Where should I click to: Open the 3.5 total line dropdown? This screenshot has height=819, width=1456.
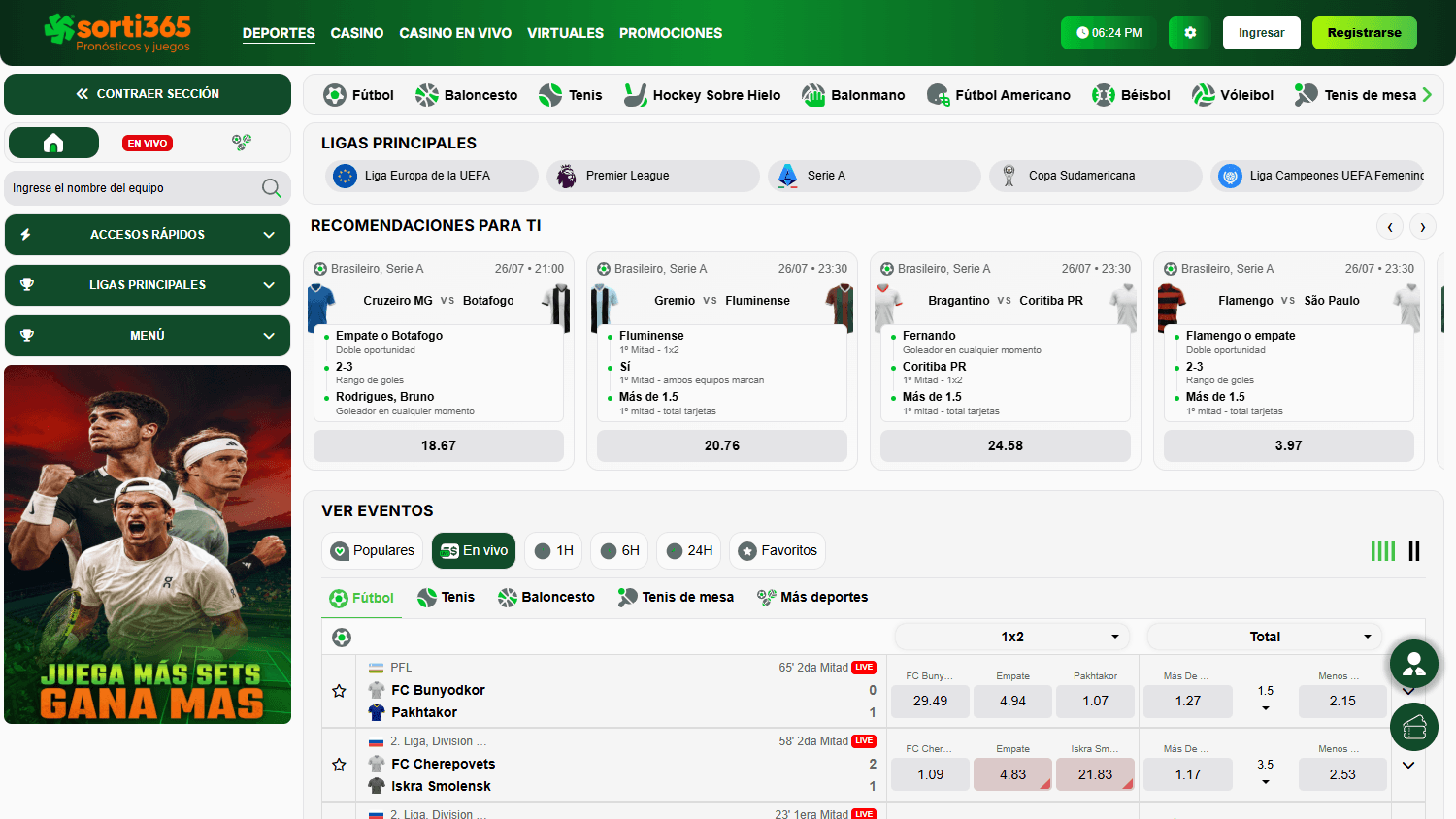[x=1266, y=772]
